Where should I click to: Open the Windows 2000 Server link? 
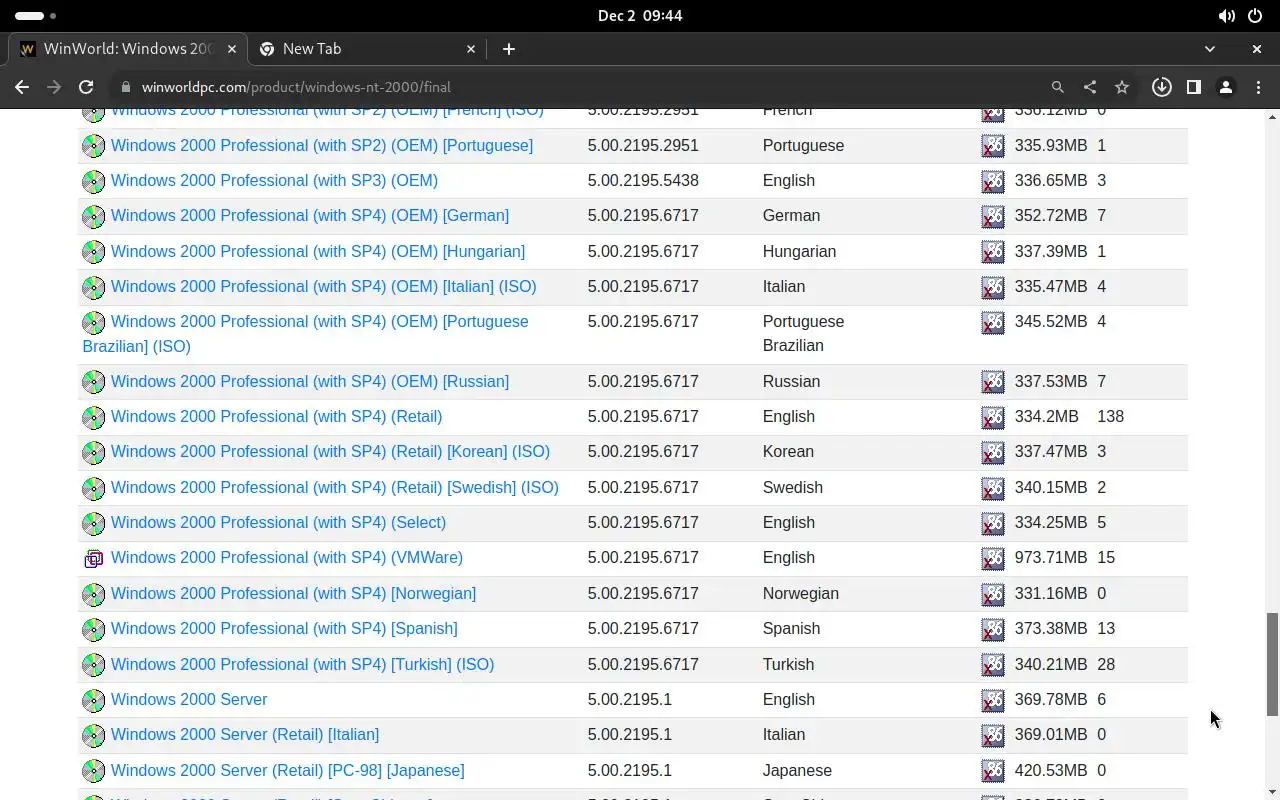coord(189,699)
